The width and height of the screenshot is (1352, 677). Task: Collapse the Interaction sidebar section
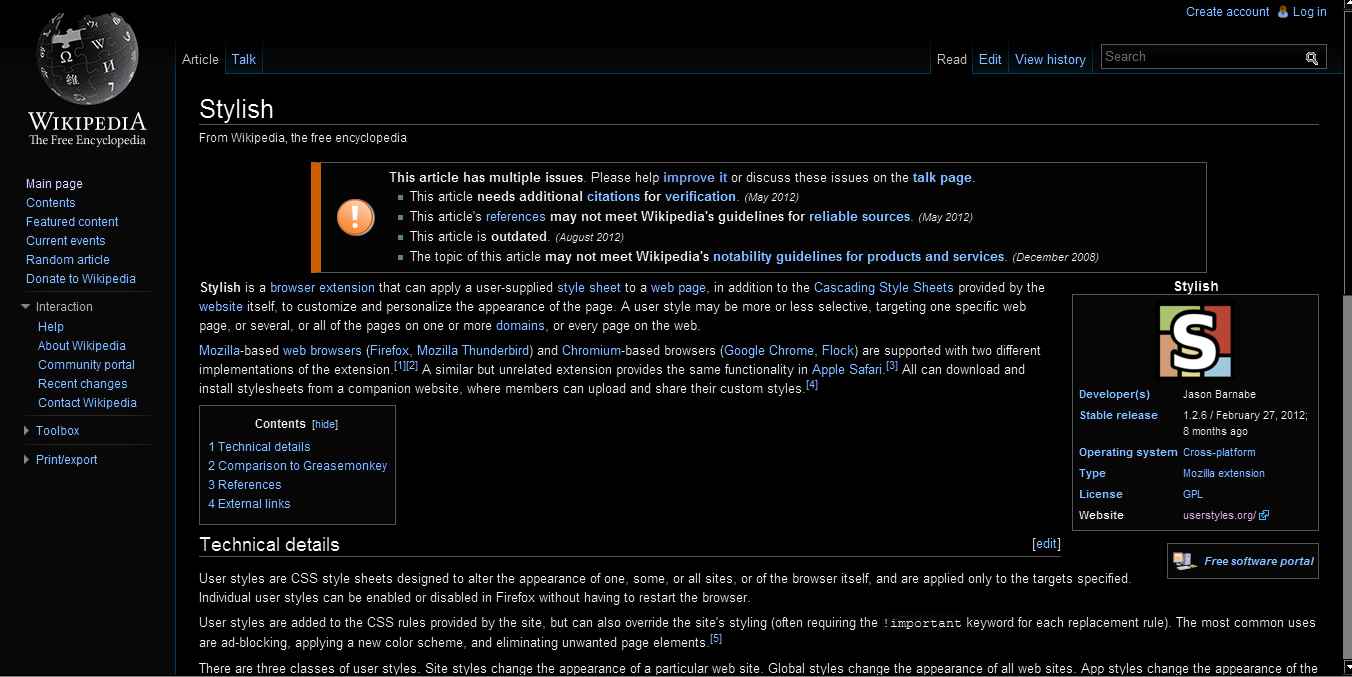(x=26, y=307)
